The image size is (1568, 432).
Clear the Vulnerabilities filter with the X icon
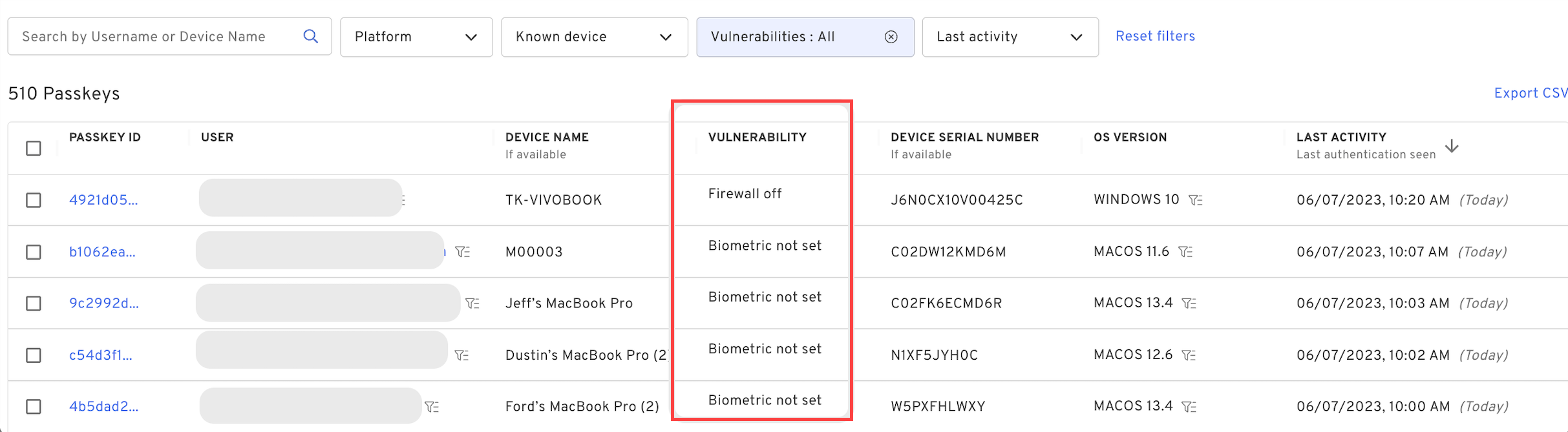(891, 37)
